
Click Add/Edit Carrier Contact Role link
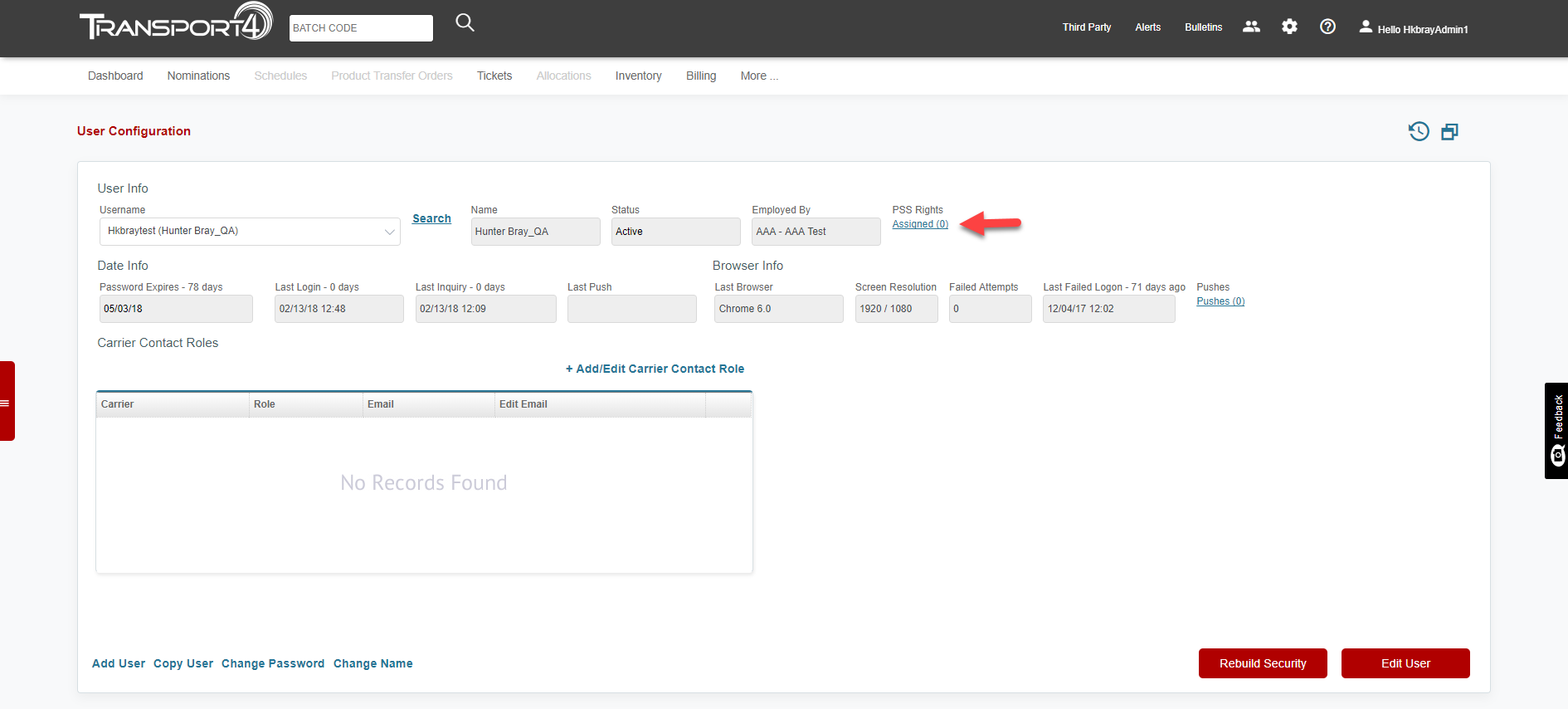[655, 369]
